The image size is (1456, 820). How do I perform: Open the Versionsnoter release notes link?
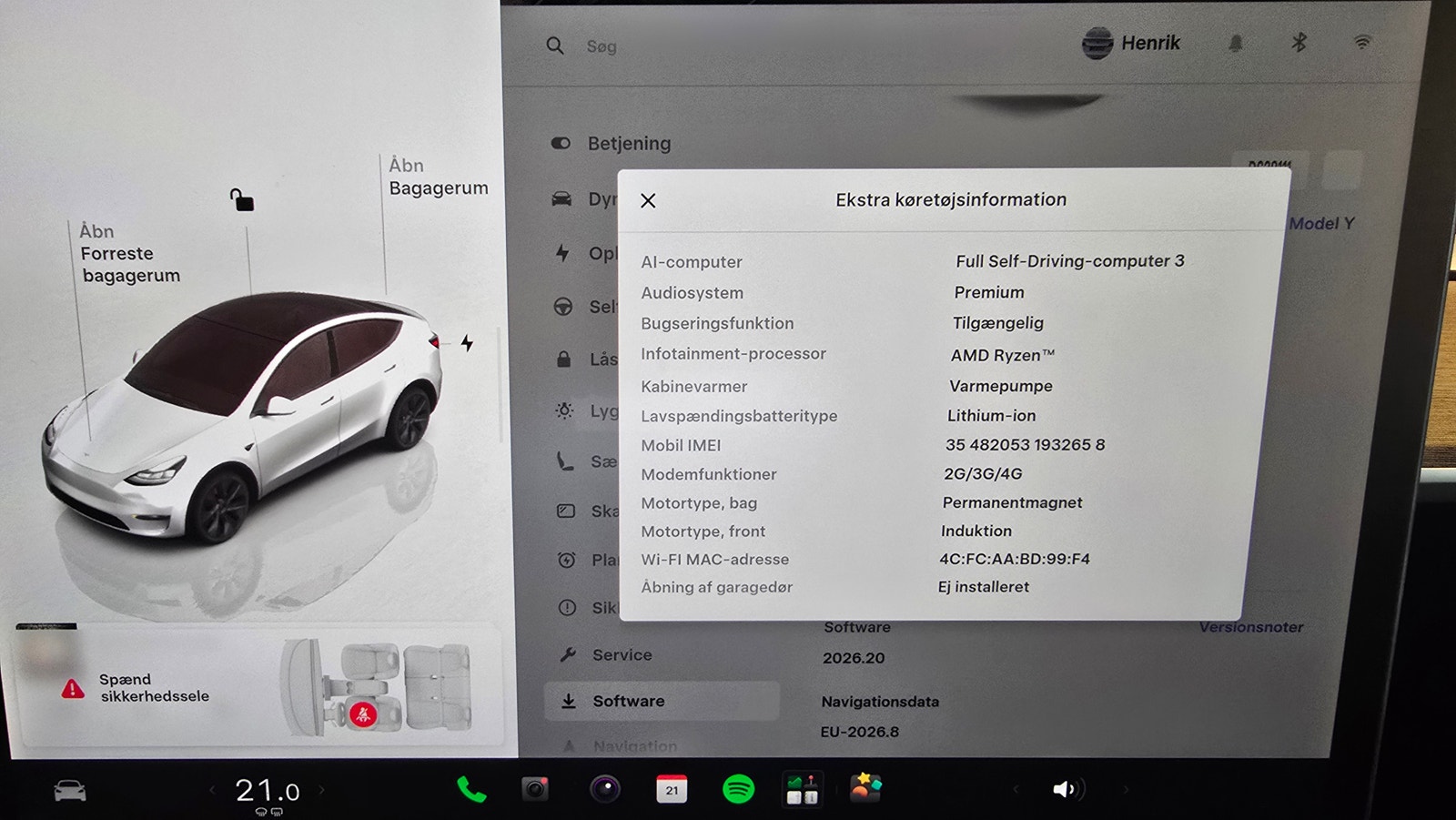(1250, 627)
